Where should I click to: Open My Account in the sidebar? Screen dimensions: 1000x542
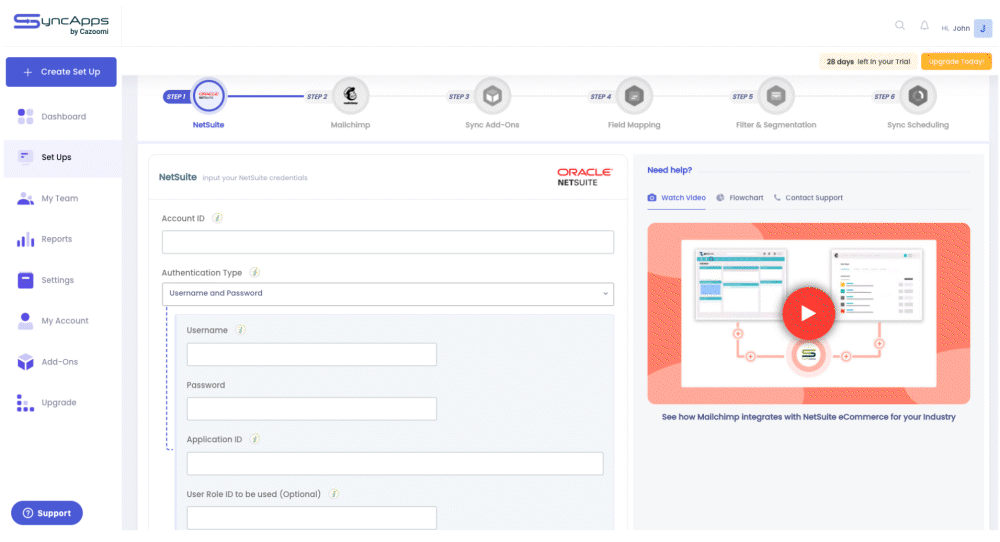pos(65,321)
